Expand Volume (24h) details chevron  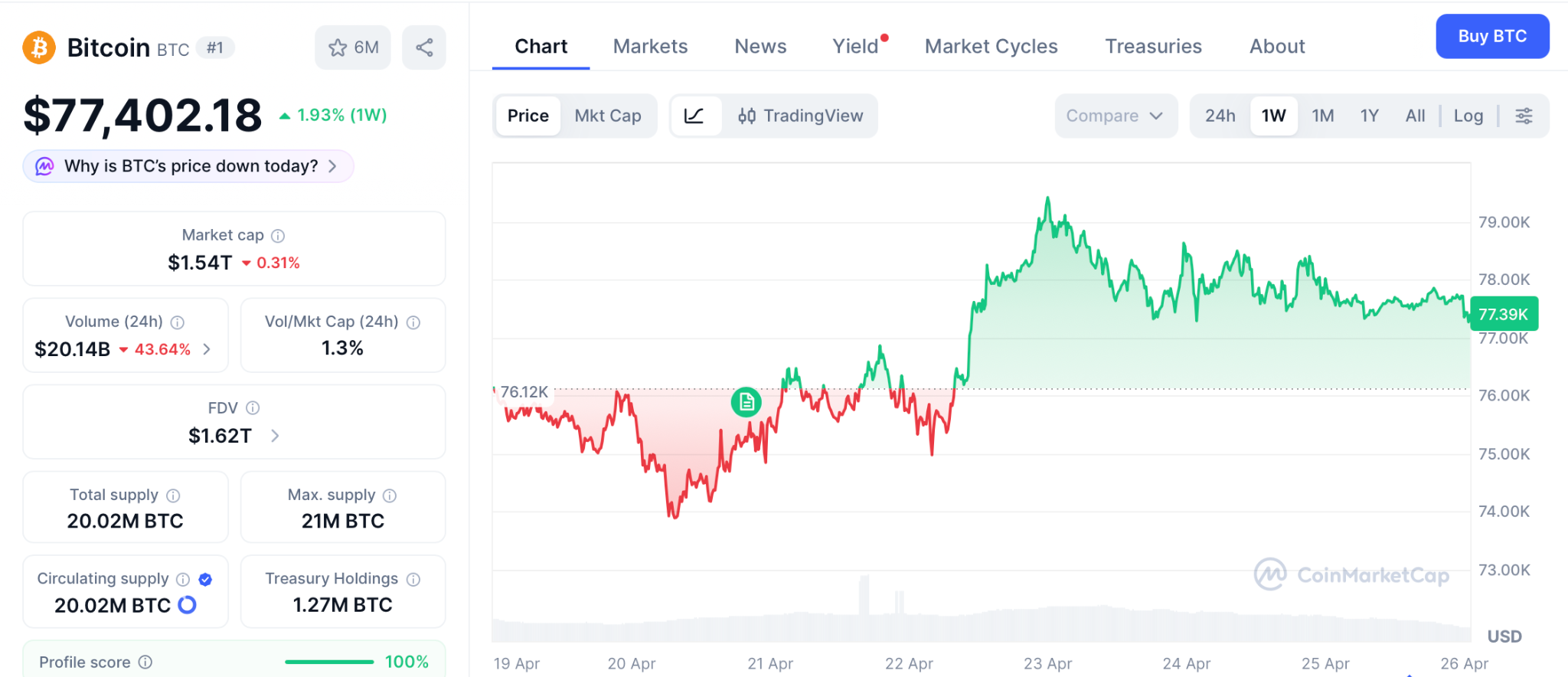point(207,349)
